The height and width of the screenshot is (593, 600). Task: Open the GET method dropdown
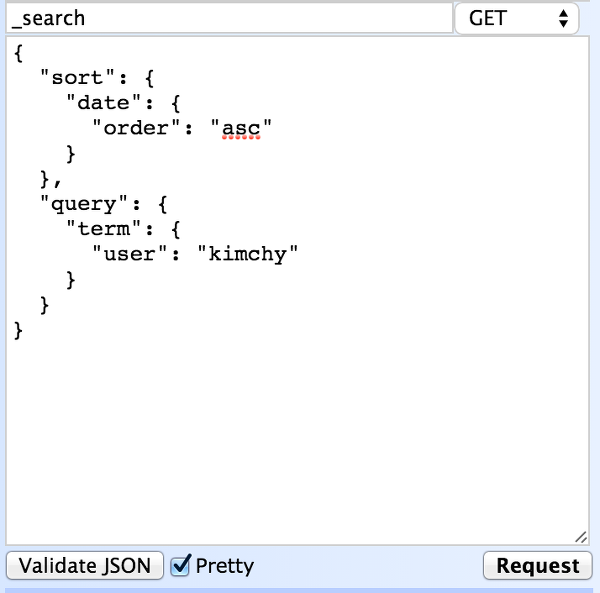pos(517,18)
